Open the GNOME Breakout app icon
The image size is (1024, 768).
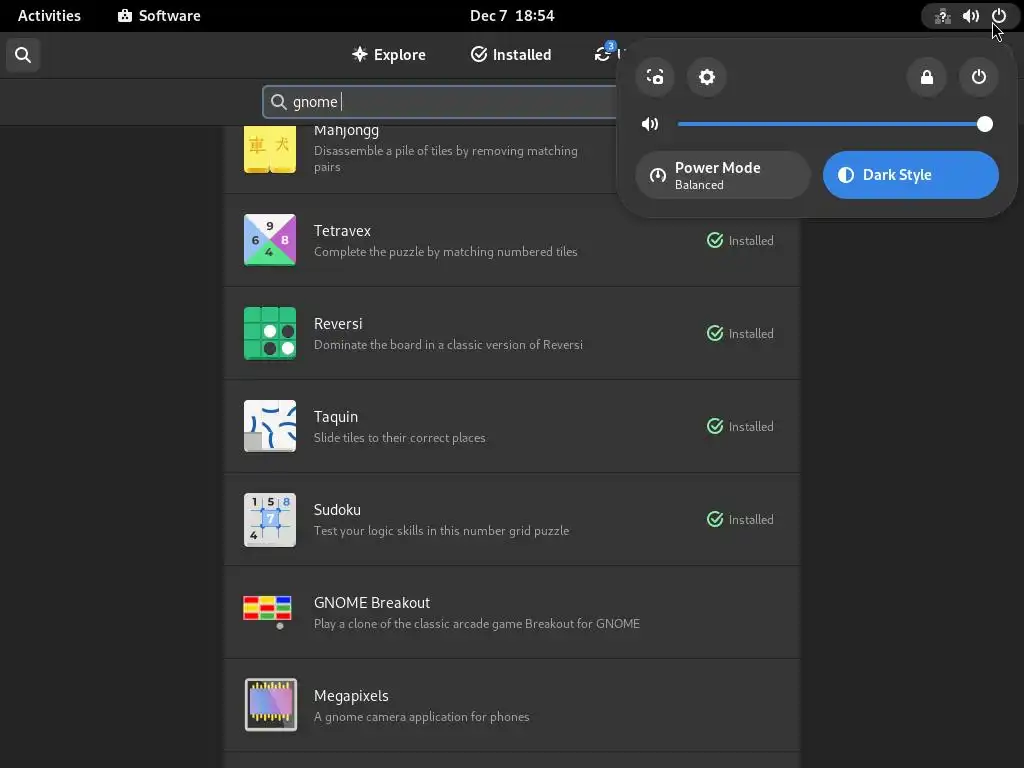pyautogui.click(x=267, y=612)
